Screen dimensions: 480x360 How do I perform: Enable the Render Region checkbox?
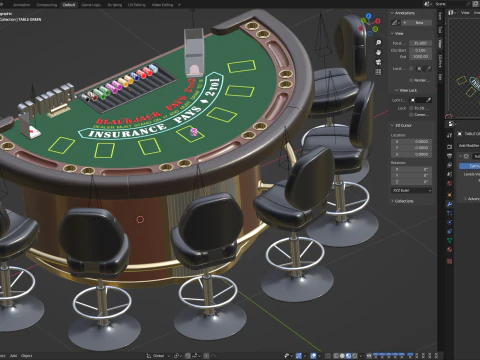(x=411, y=80)
